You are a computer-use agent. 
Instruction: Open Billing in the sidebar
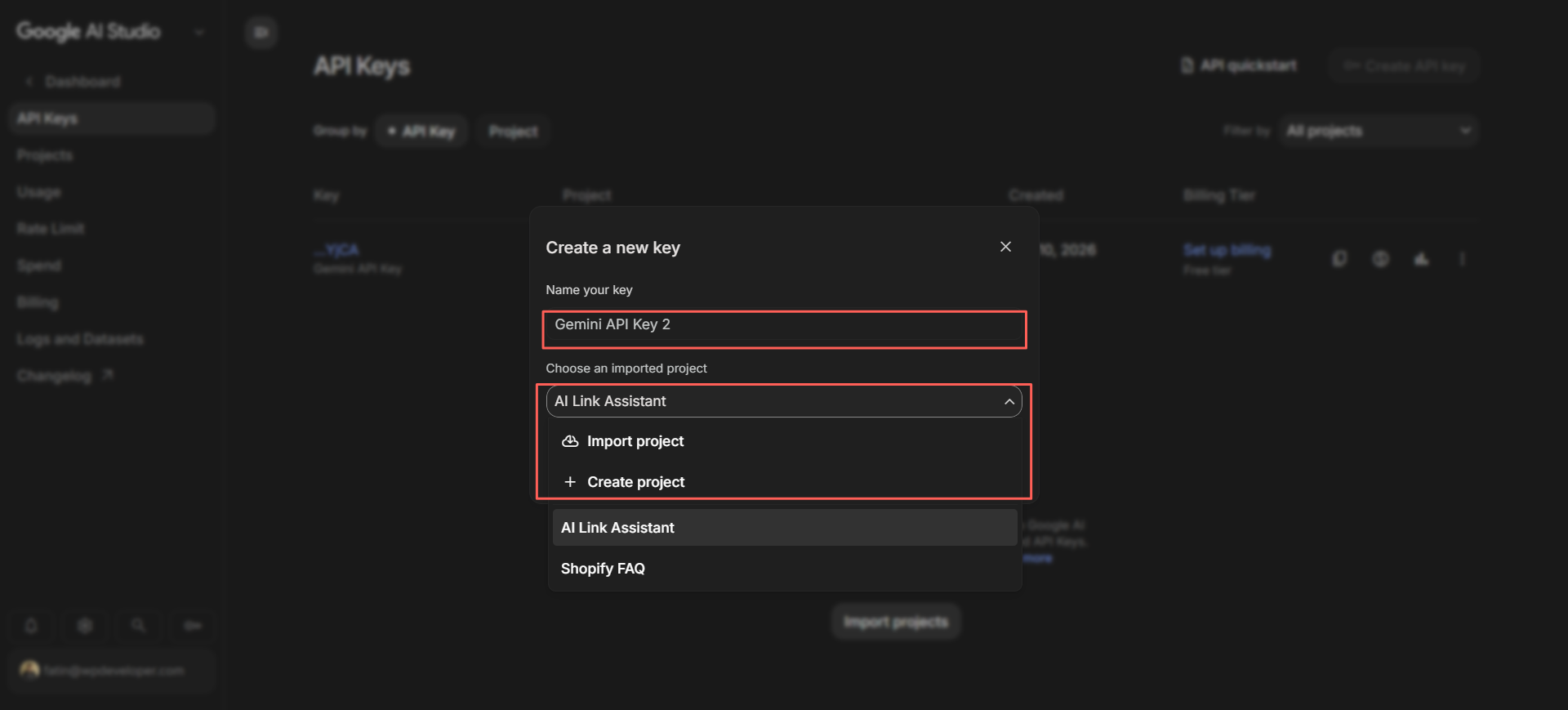click(38, 302)
